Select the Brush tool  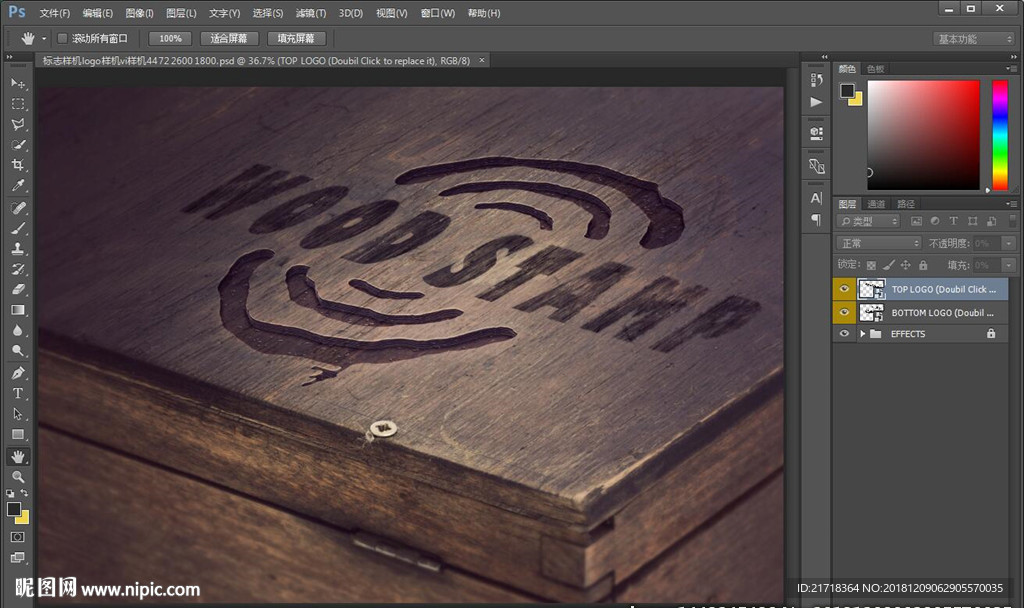[x=18, y=229]
